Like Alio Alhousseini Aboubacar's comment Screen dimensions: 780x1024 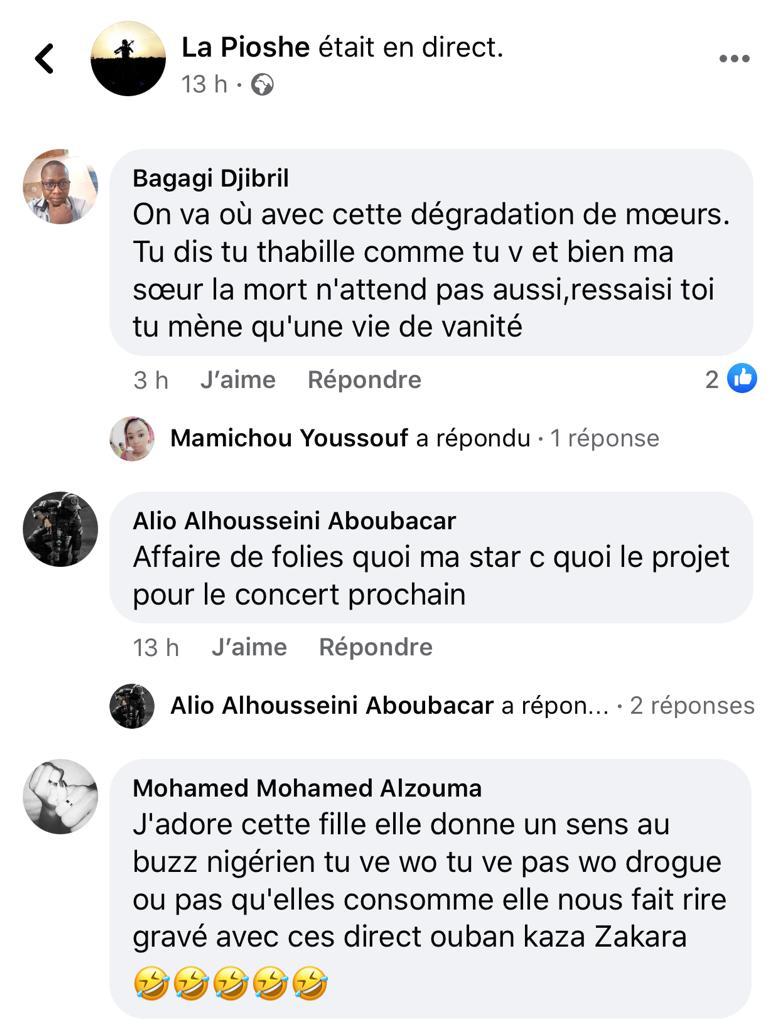coord(249,647)
